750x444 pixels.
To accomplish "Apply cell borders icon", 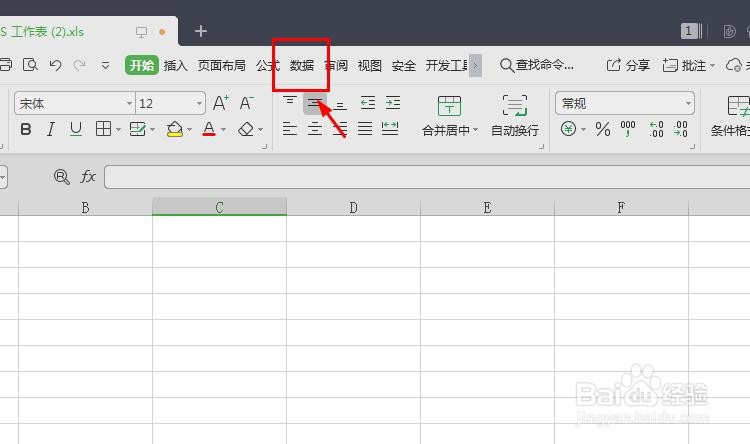I will tap(103, 129).
